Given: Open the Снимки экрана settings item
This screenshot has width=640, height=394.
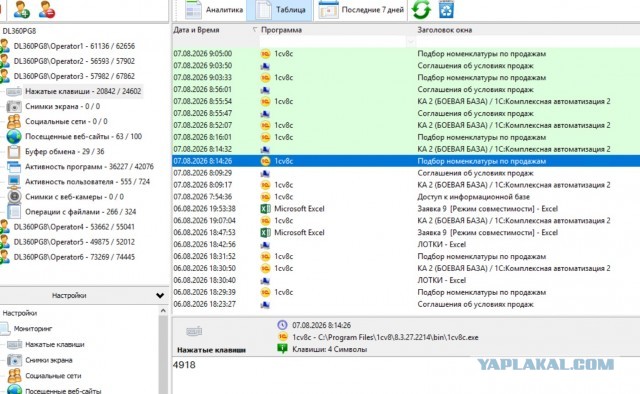Looking at the screenshot, I should pos(49,361).
